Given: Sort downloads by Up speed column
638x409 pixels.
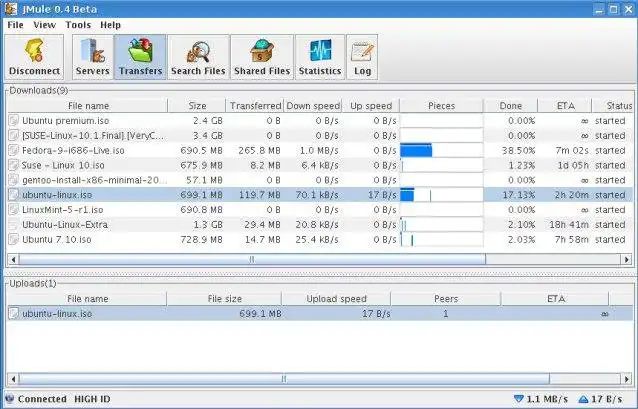Looking at the screenshot, I should point(371,106).
